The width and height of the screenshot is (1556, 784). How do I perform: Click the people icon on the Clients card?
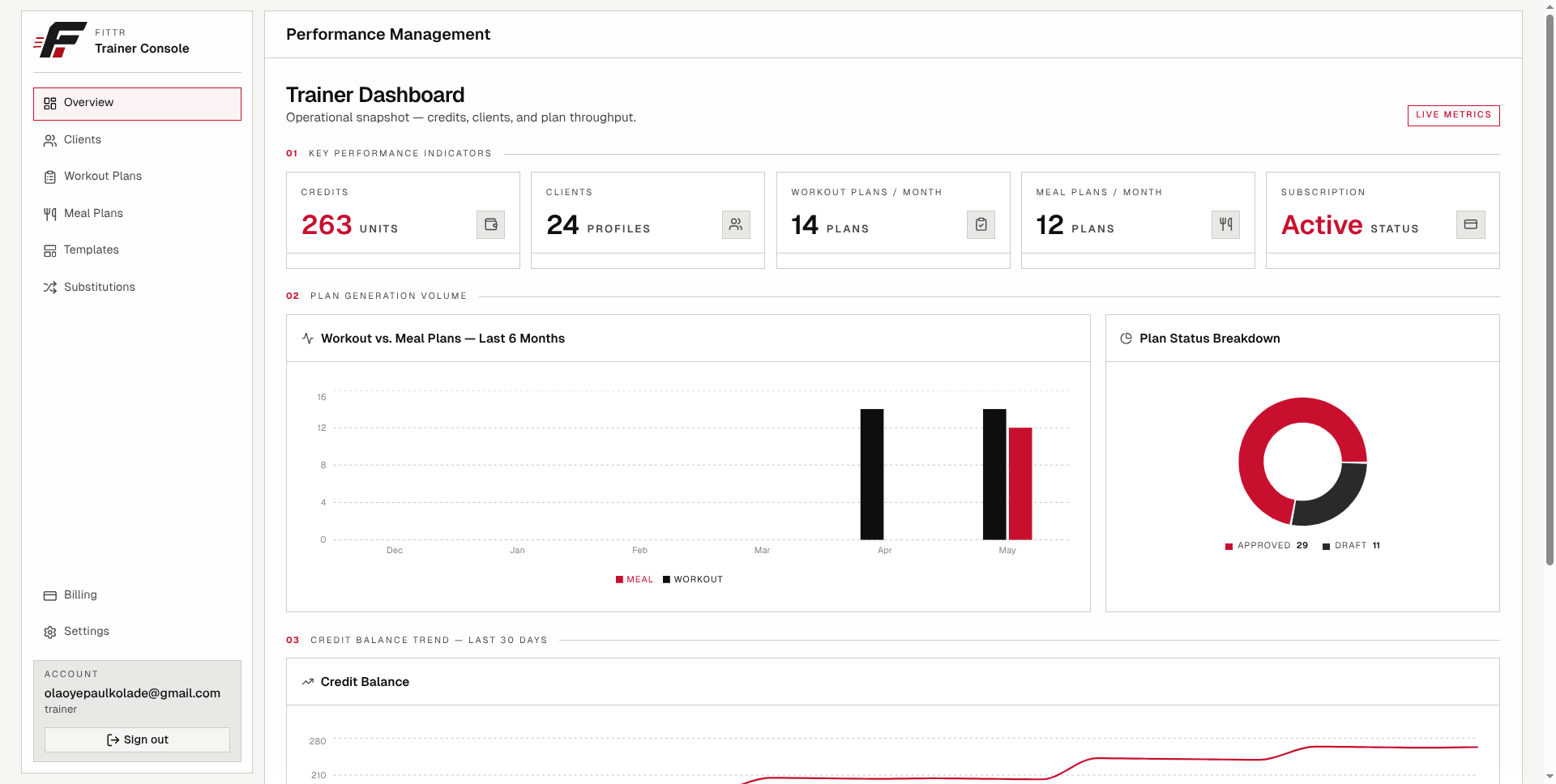[x=736, y=224]
